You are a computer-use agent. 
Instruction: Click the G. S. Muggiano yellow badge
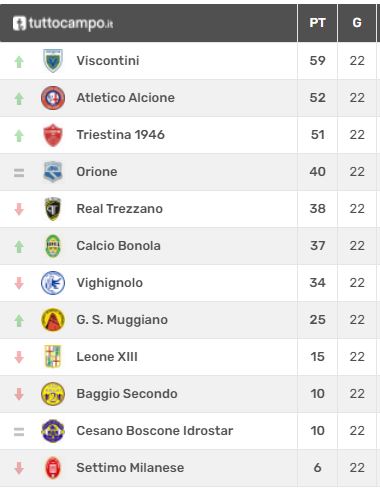[53, 320]
